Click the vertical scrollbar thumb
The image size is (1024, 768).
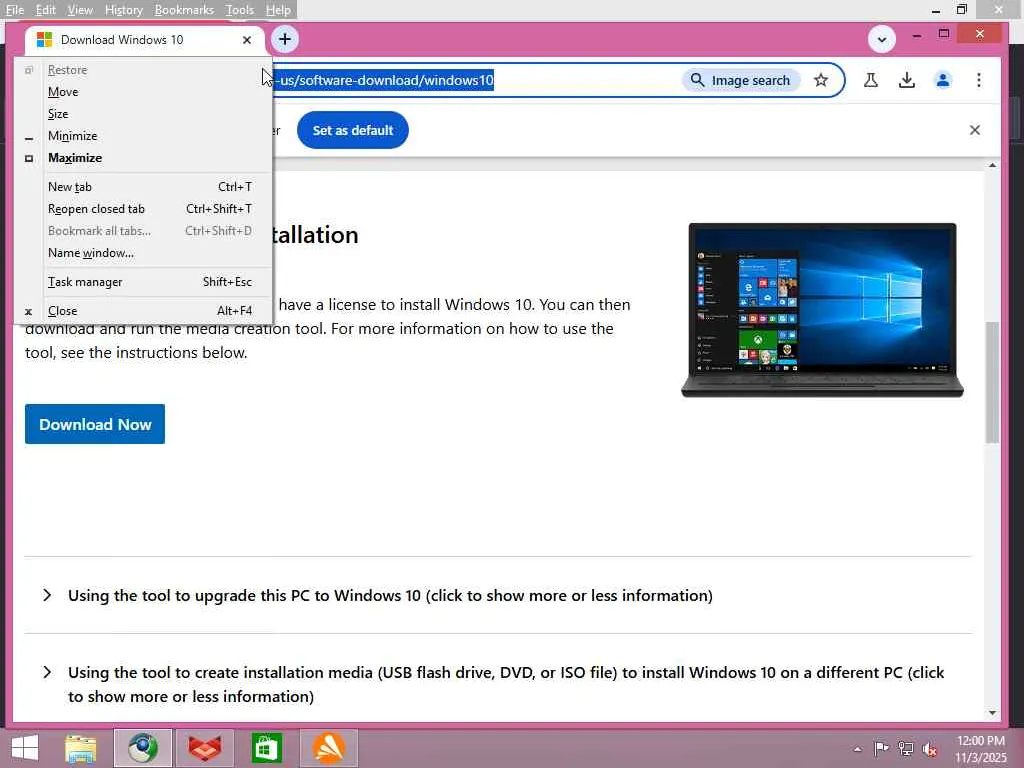(x=992, y=382)
